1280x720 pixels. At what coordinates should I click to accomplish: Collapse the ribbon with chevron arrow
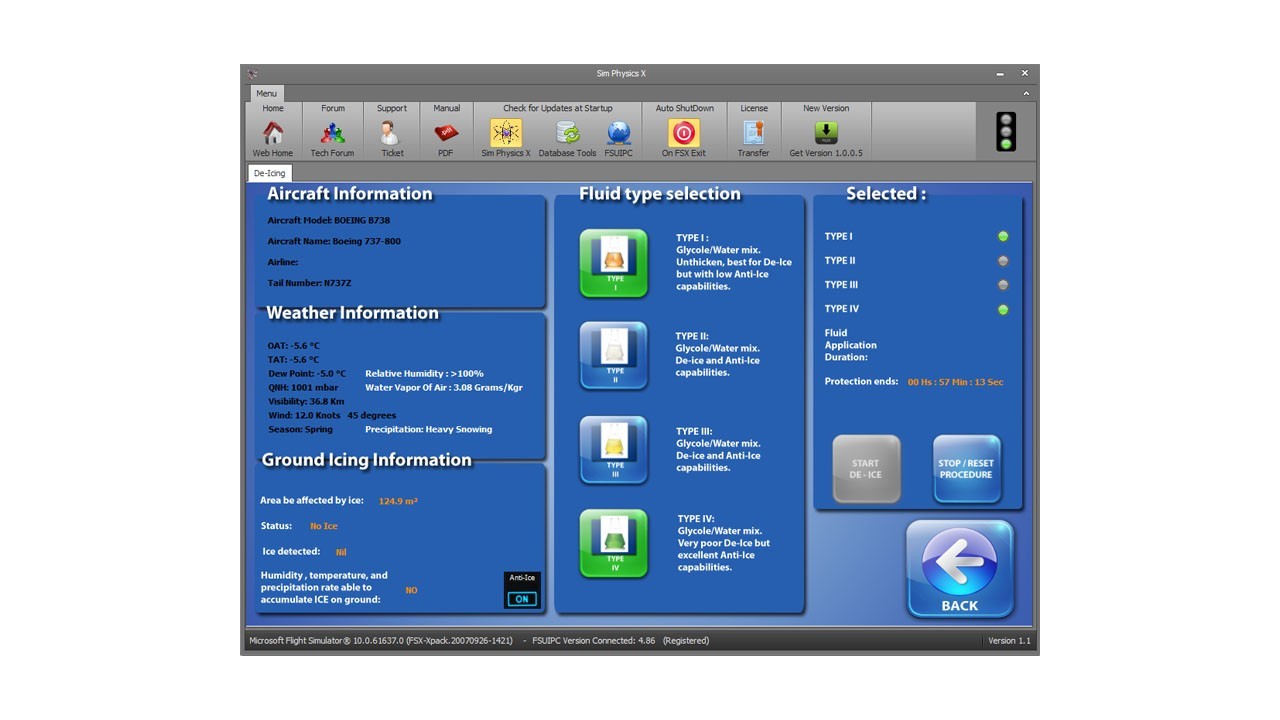(x=1025, y=93)
